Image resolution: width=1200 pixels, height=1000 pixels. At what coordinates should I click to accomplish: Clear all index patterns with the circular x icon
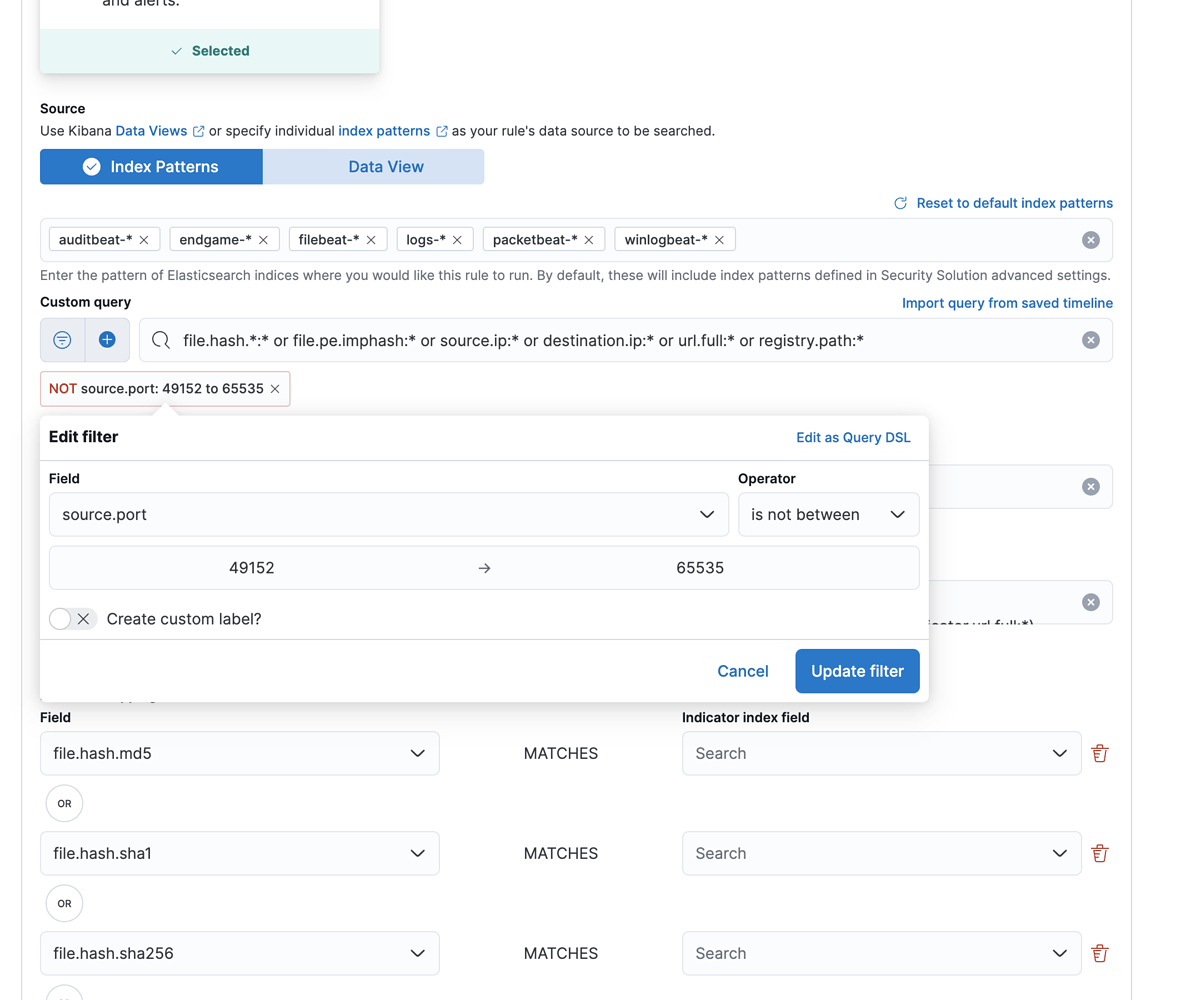(1089, 239)
